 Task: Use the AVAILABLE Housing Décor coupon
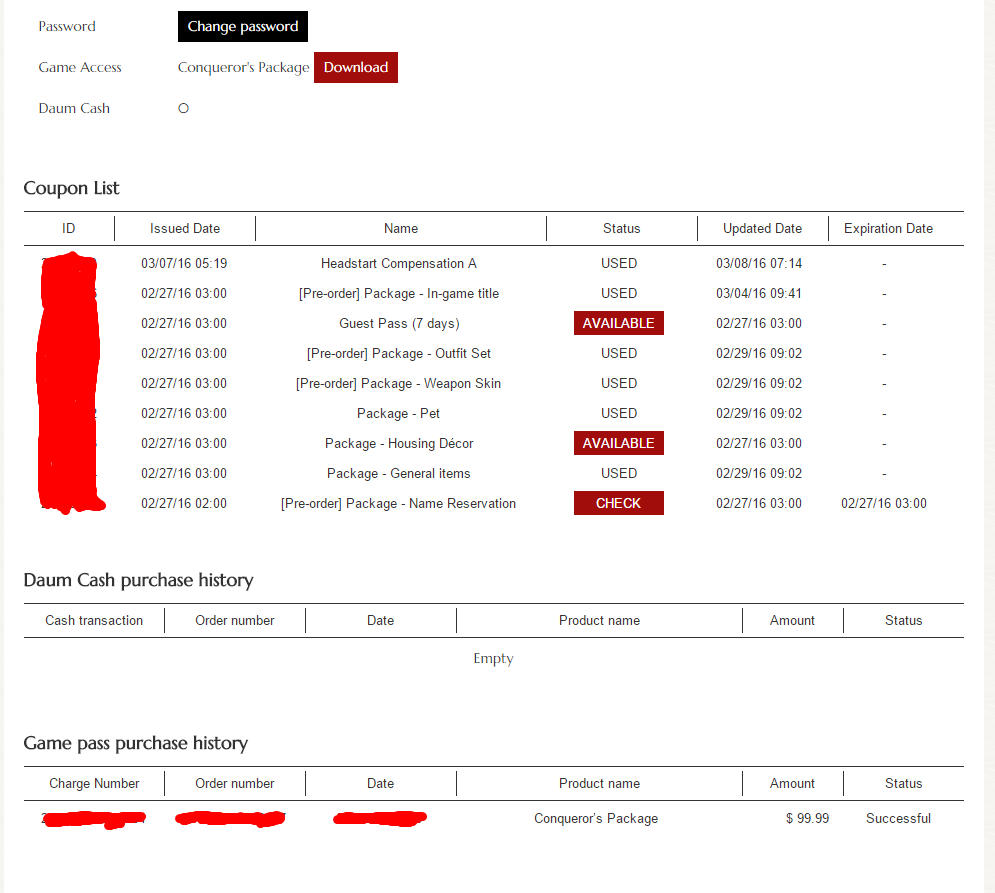point(619,443)
